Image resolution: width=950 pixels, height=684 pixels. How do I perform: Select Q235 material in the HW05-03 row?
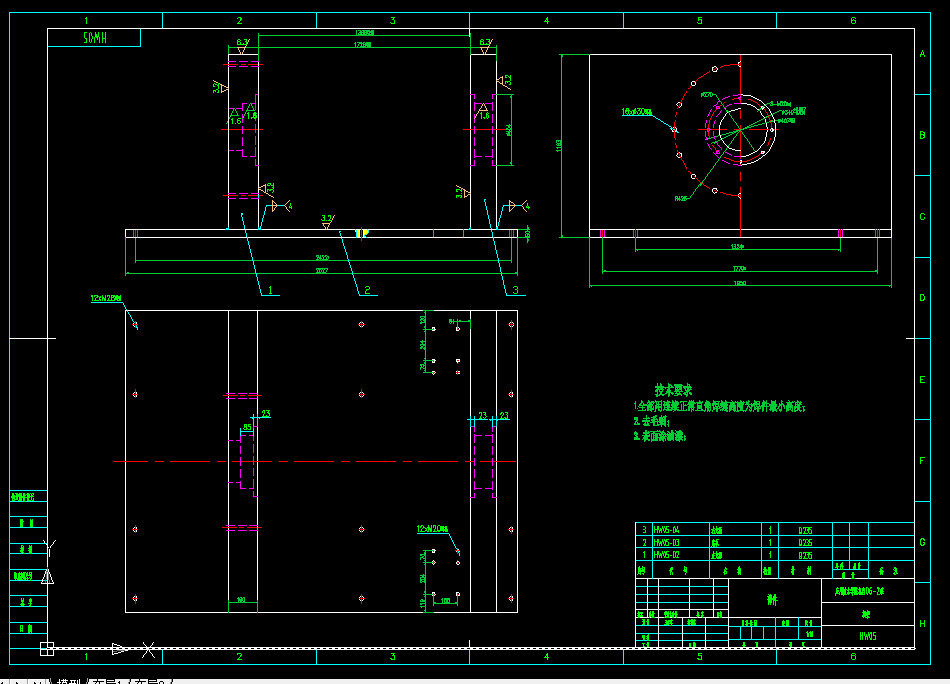[x=805, y=543]
